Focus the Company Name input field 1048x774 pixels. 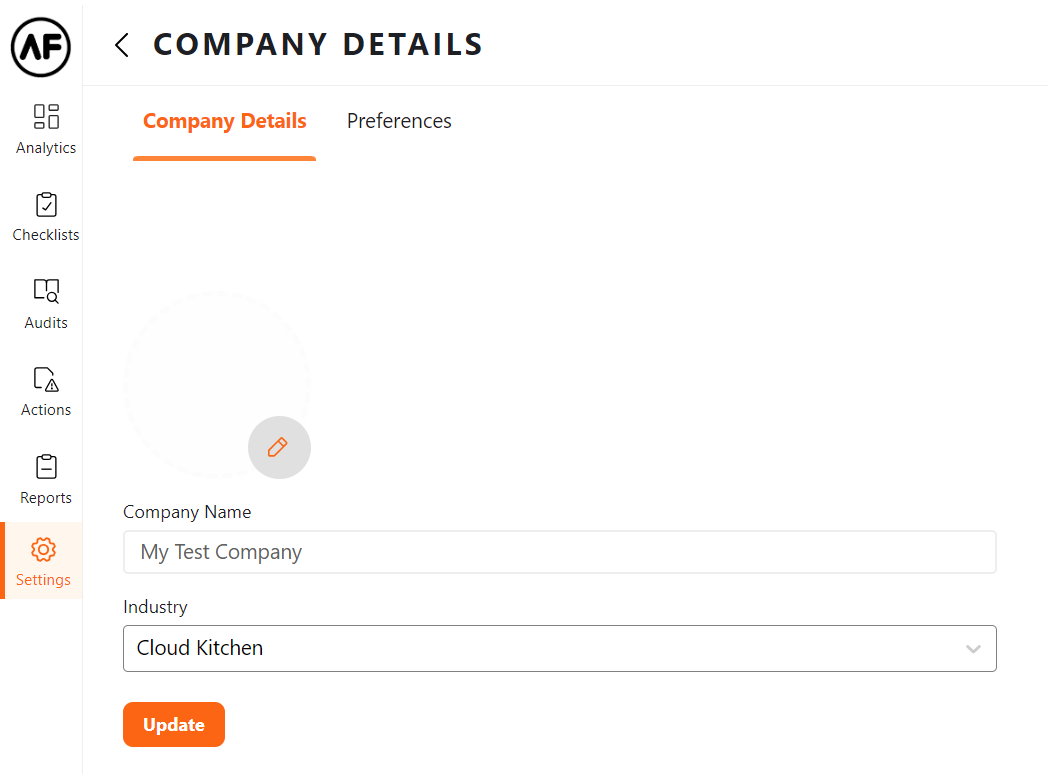click(560, 552)
